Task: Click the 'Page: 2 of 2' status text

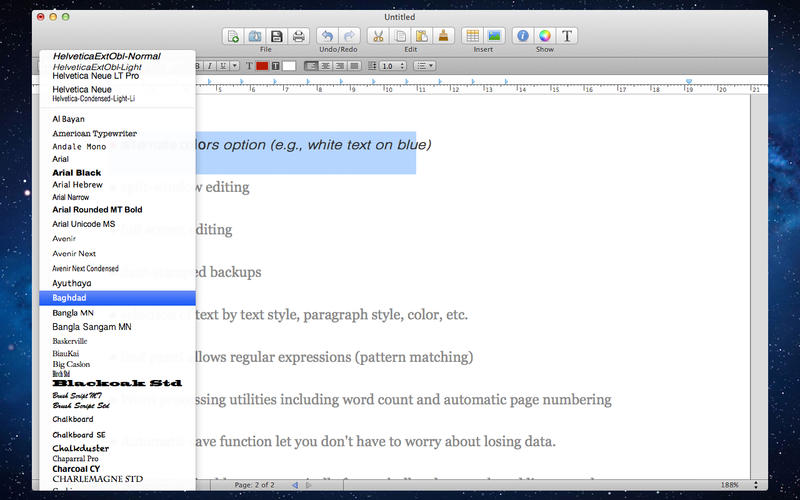Action: [254, 485]
